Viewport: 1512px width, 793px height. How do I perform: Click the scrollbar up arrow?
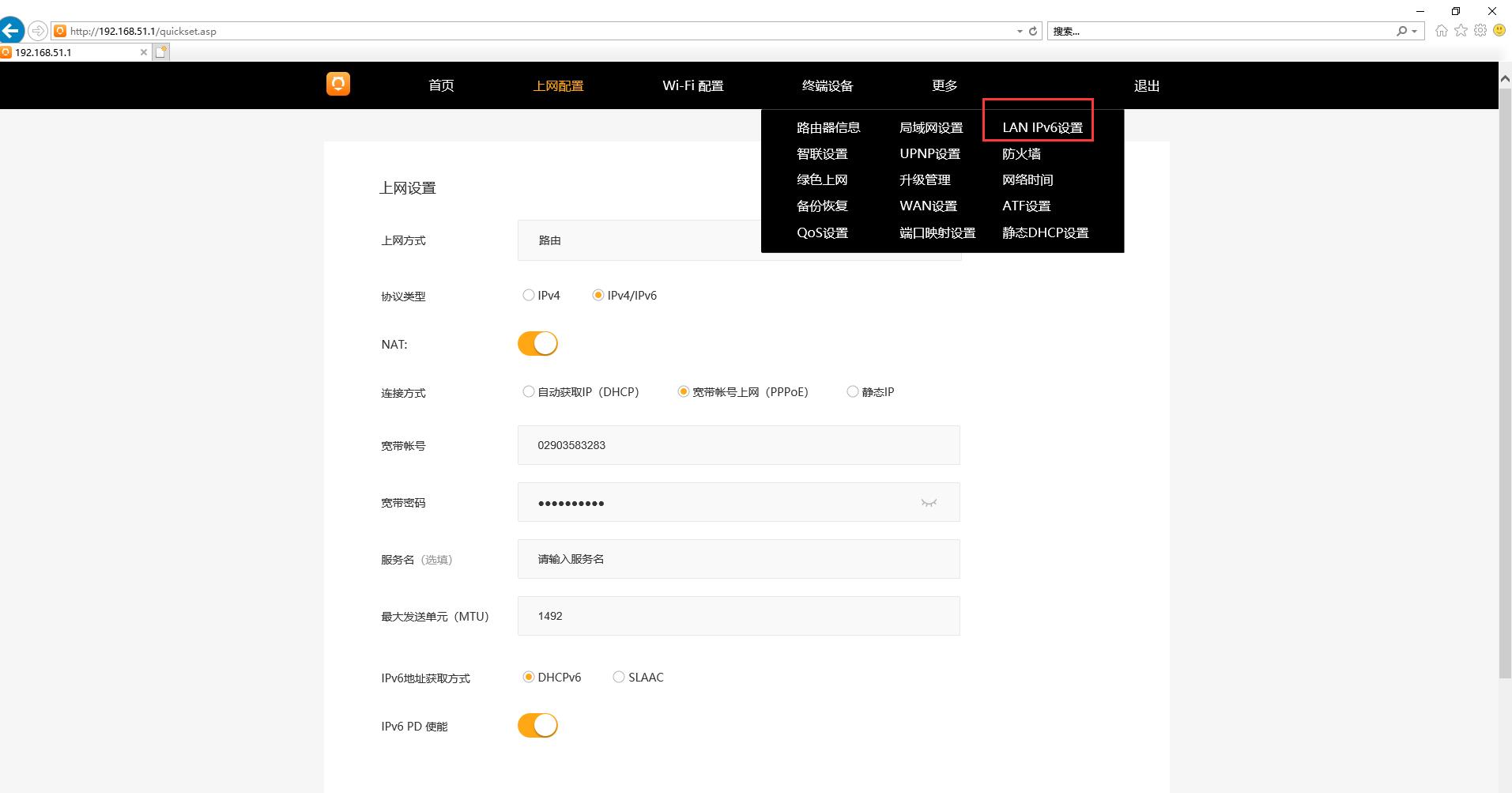[x=1505, y=79]
